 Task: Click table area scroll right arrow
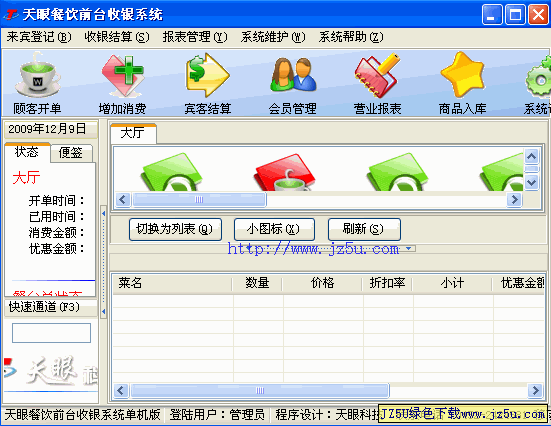coord(514,200)
